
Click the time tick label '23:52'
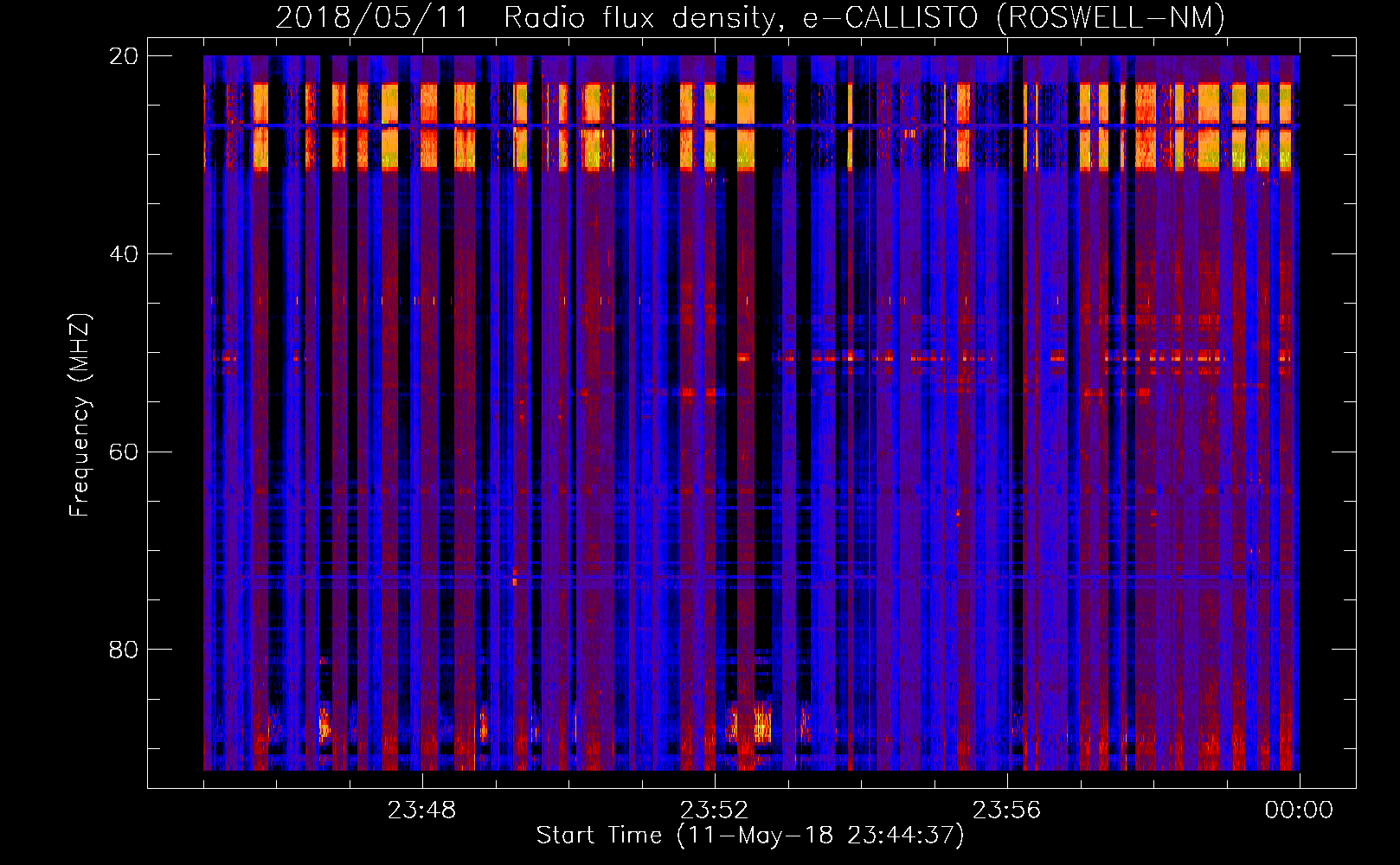pyautogui.click(x=714, y=811)
